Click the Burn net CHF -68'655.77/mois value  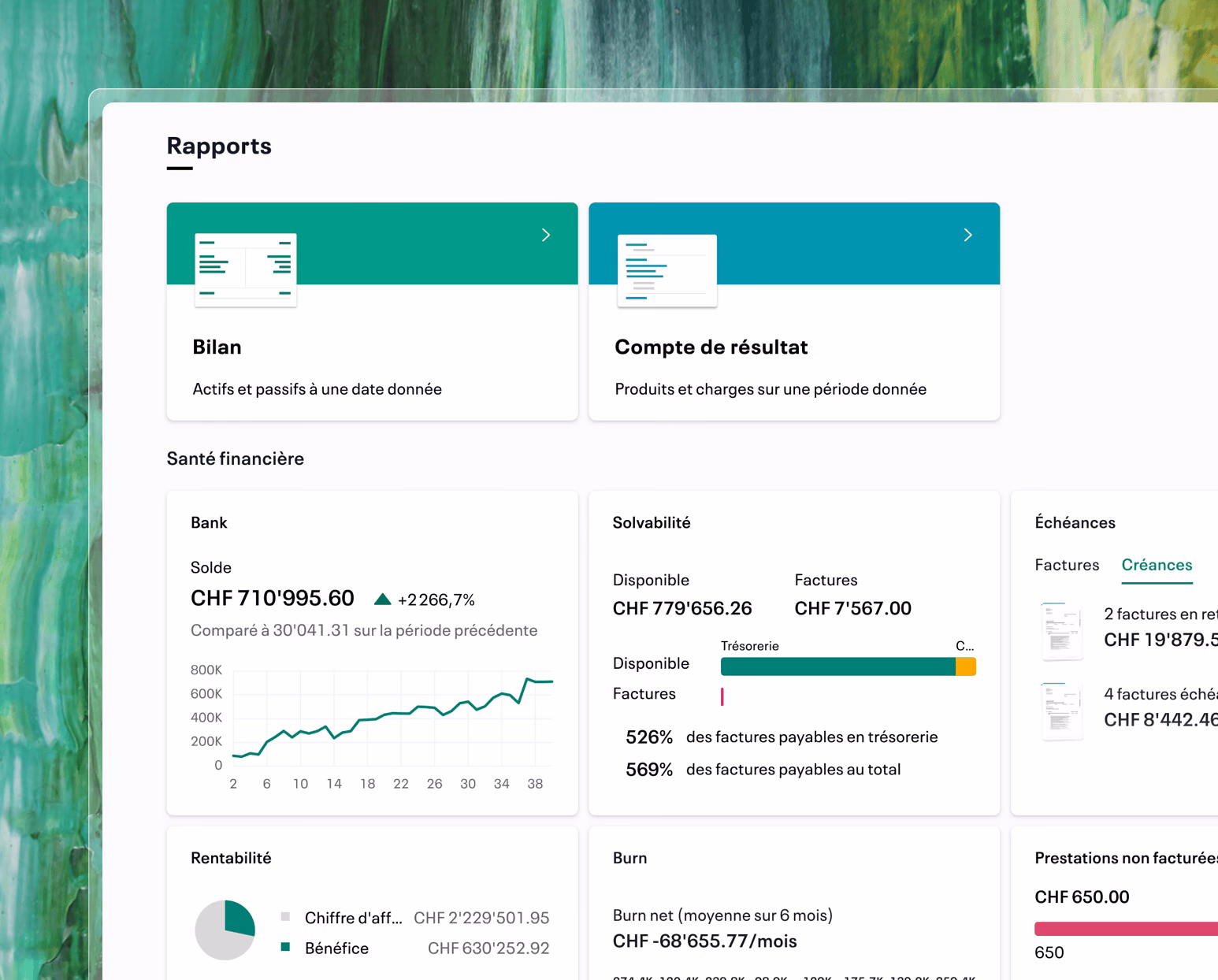[x=705, y=941]
